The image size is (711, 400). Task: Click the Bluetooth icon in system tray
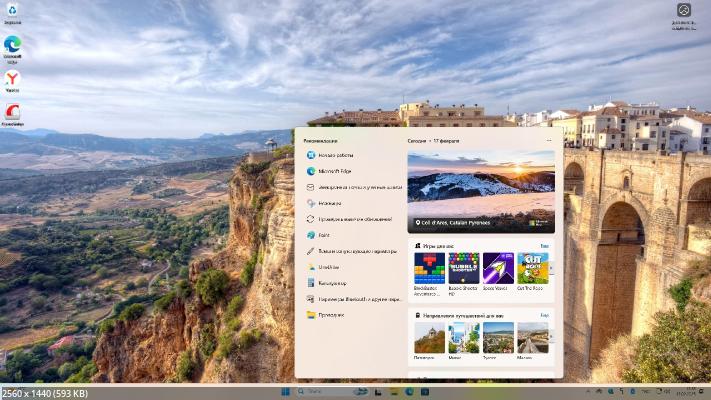tap(633, 391)
